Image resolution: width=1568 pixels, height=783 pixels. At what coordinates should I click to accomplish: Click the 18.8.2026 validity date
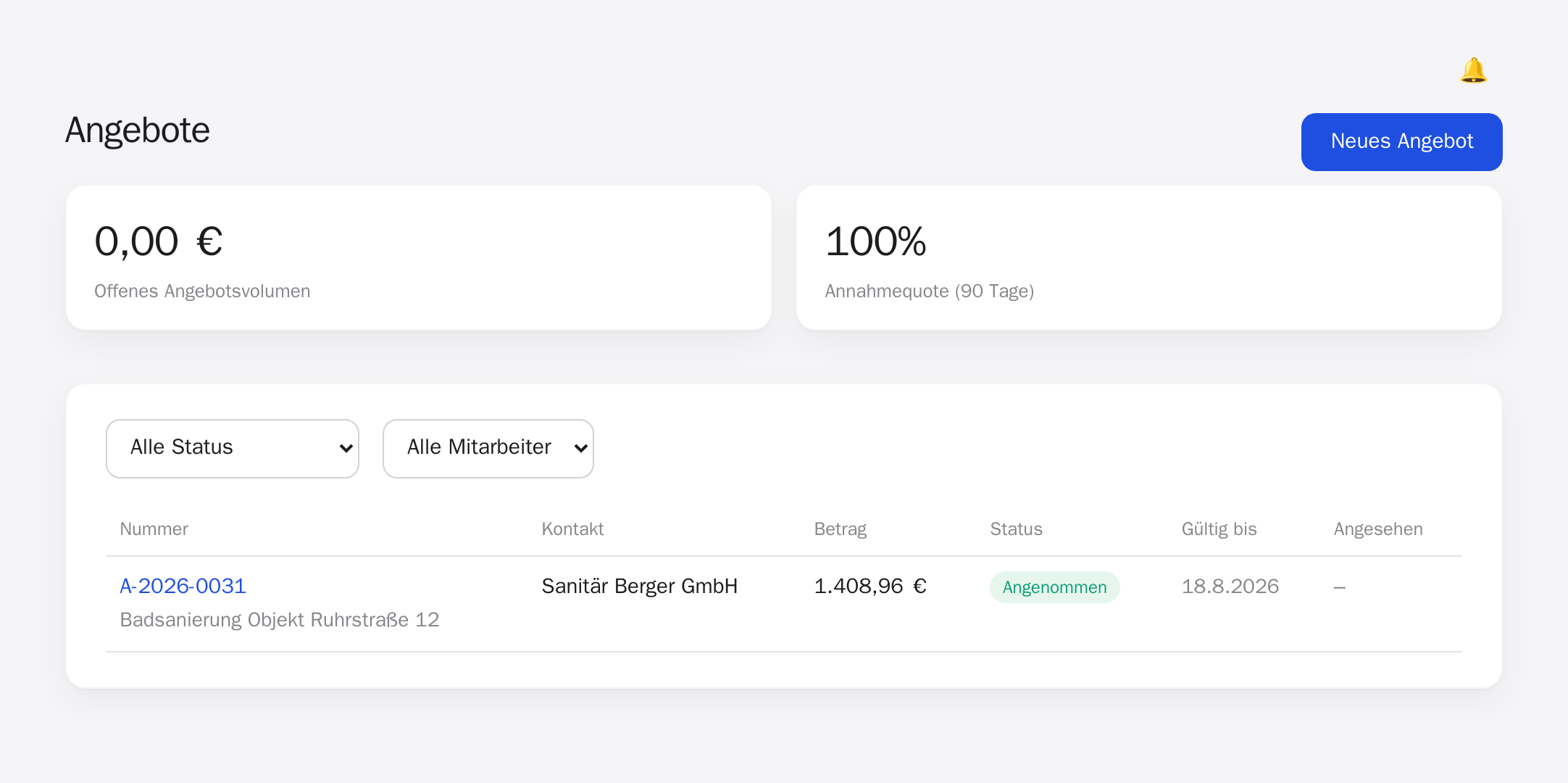(1230, 586)
